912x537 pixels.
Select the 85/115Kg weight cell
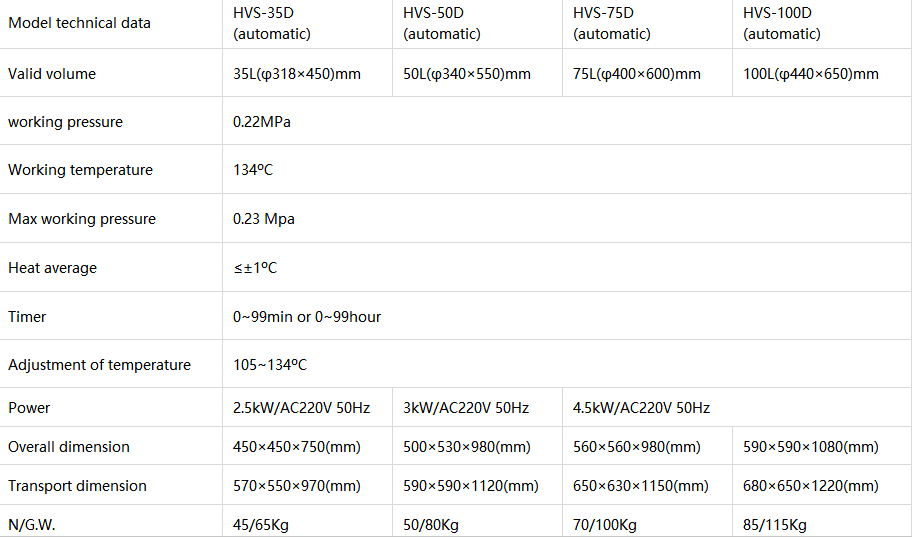click(x=775, y=525)
